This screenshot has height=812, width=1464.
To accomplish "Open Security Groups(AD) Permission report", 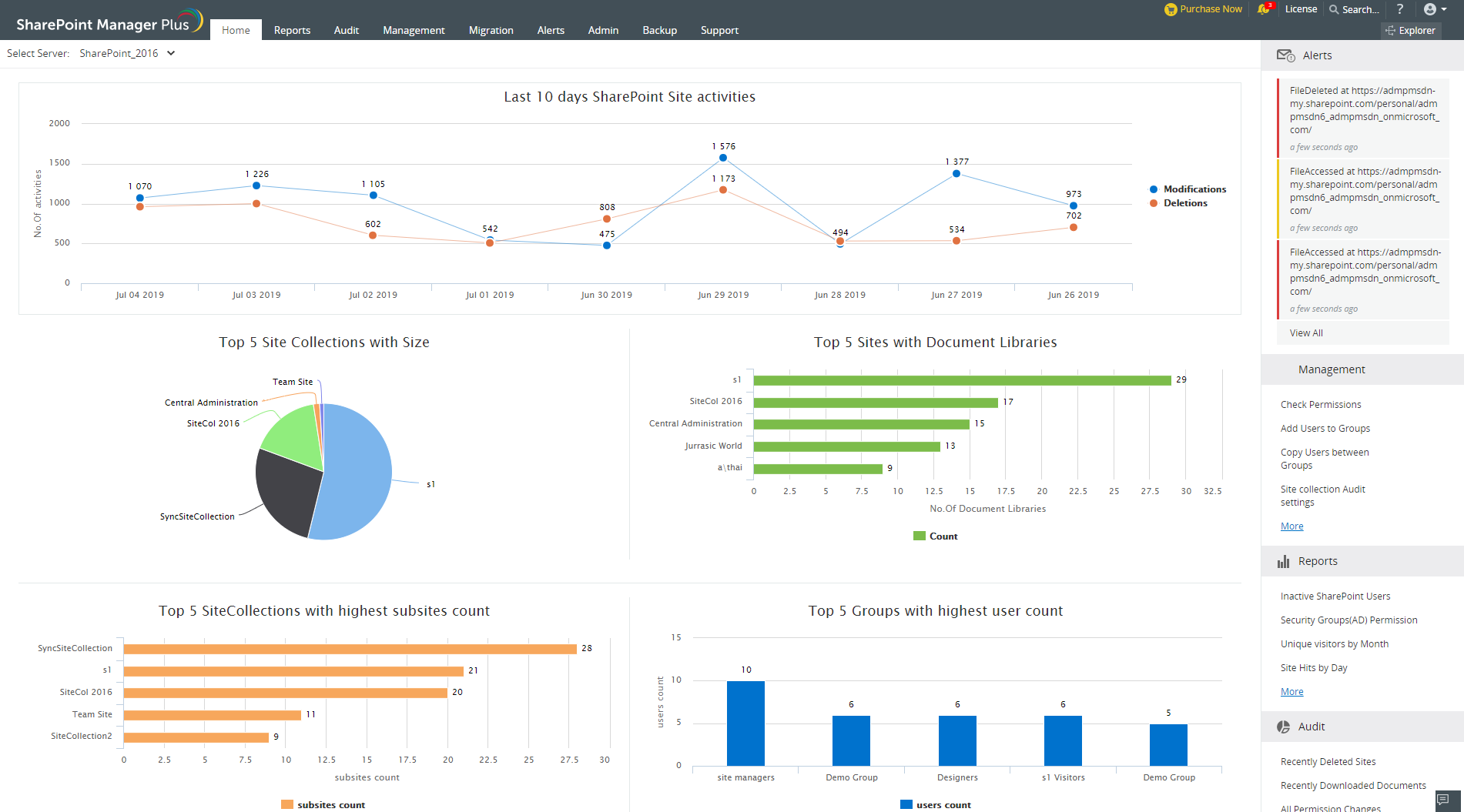I will pyautogui.click(x=1348, y=620).
